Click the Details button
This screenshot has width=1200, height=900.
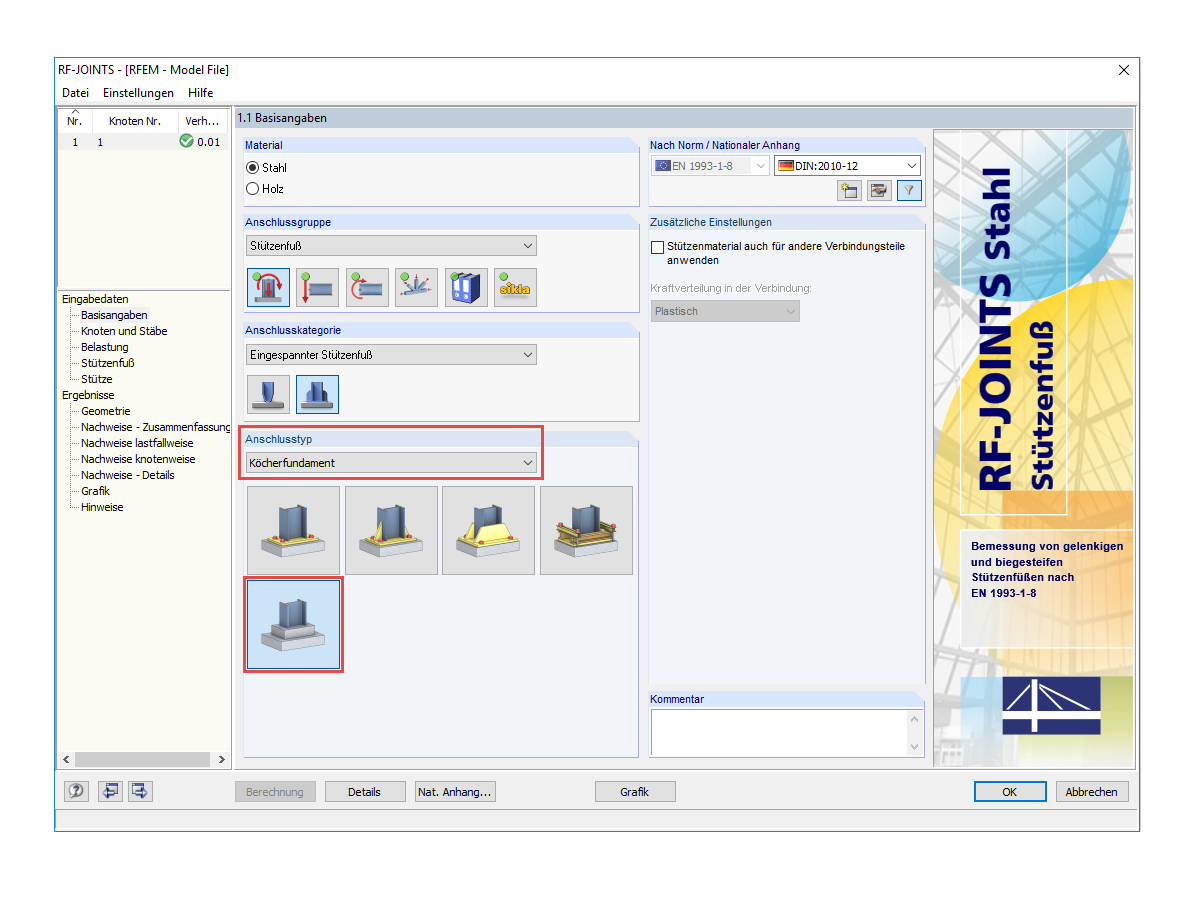pyautogui.click(x=365, y=792)
